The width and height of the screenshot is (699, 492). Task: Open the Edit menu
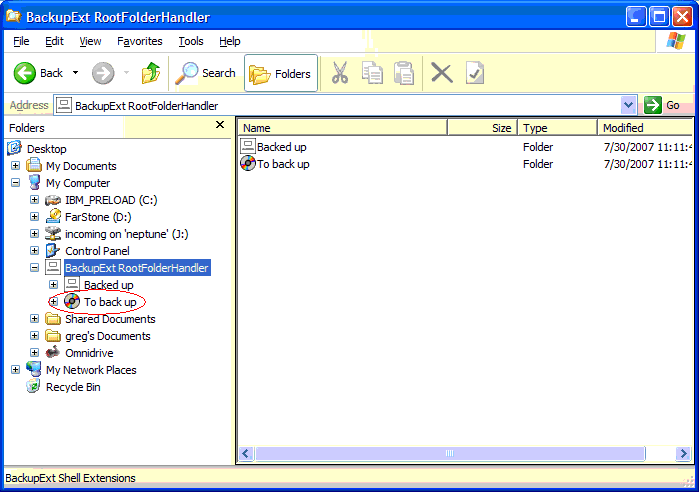54,41
